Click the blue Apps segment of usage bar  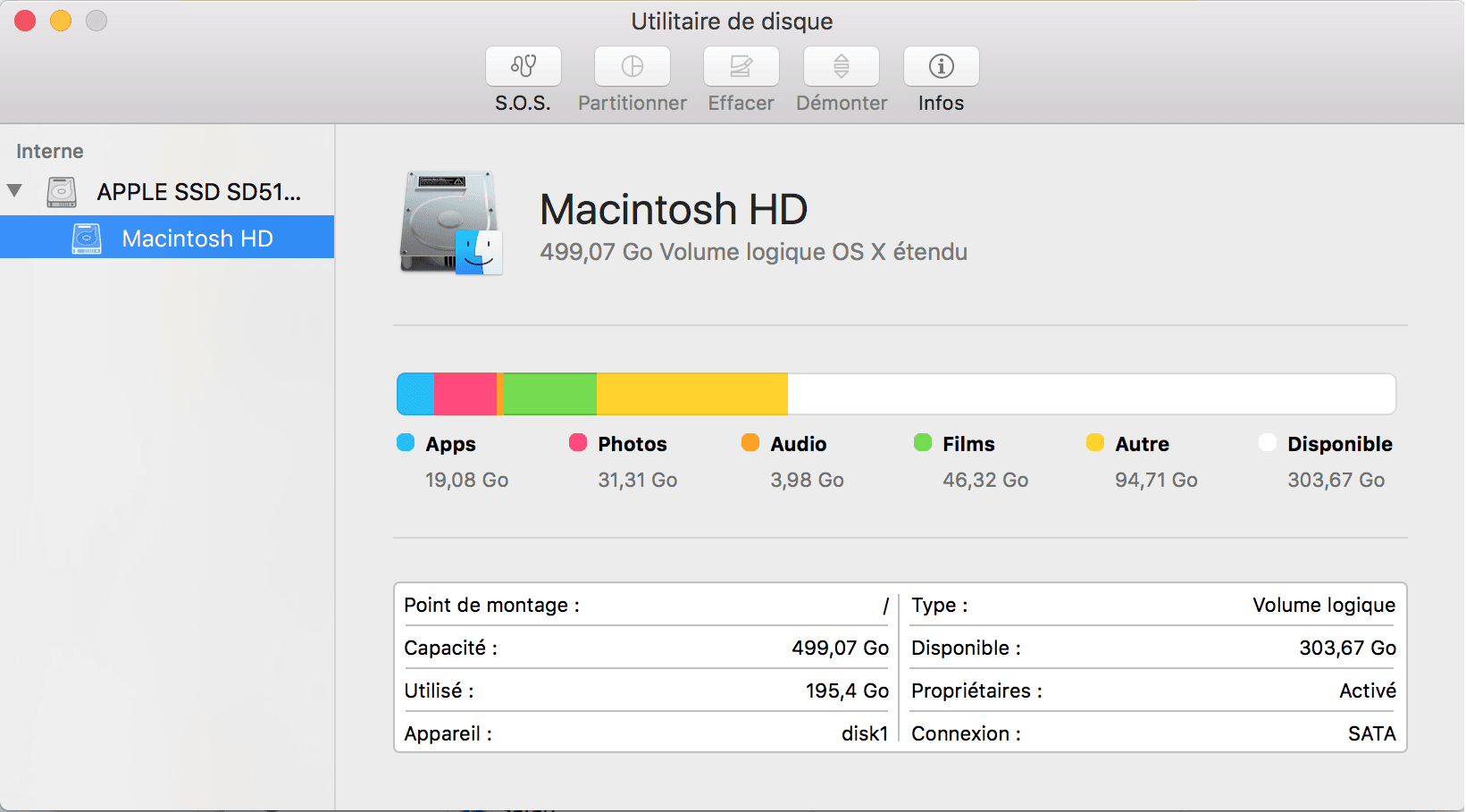pyautogui.click(x=415, y=394)
